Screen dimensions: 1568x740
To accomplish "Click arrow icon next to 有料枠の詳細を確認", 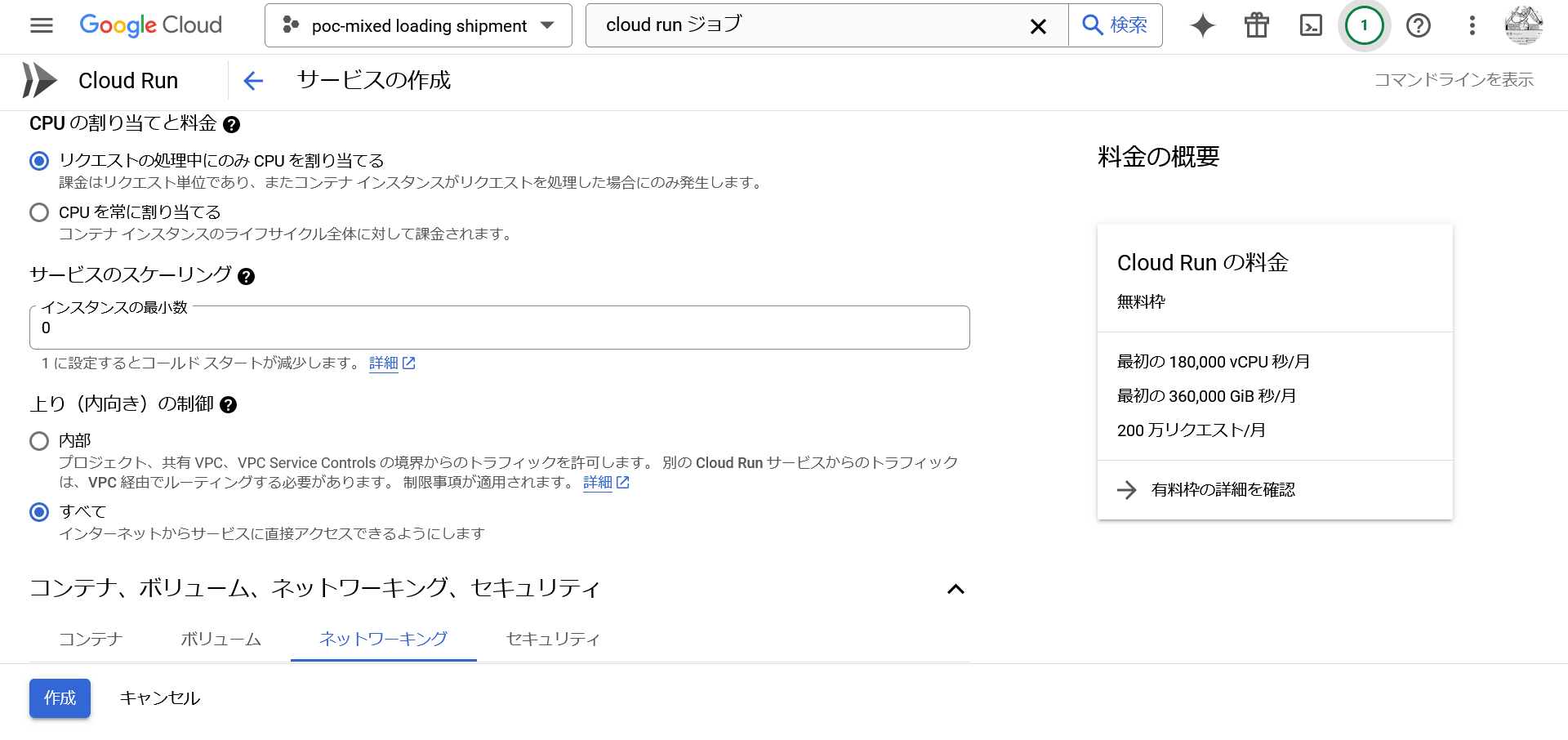I will [x=1126, y=490].
